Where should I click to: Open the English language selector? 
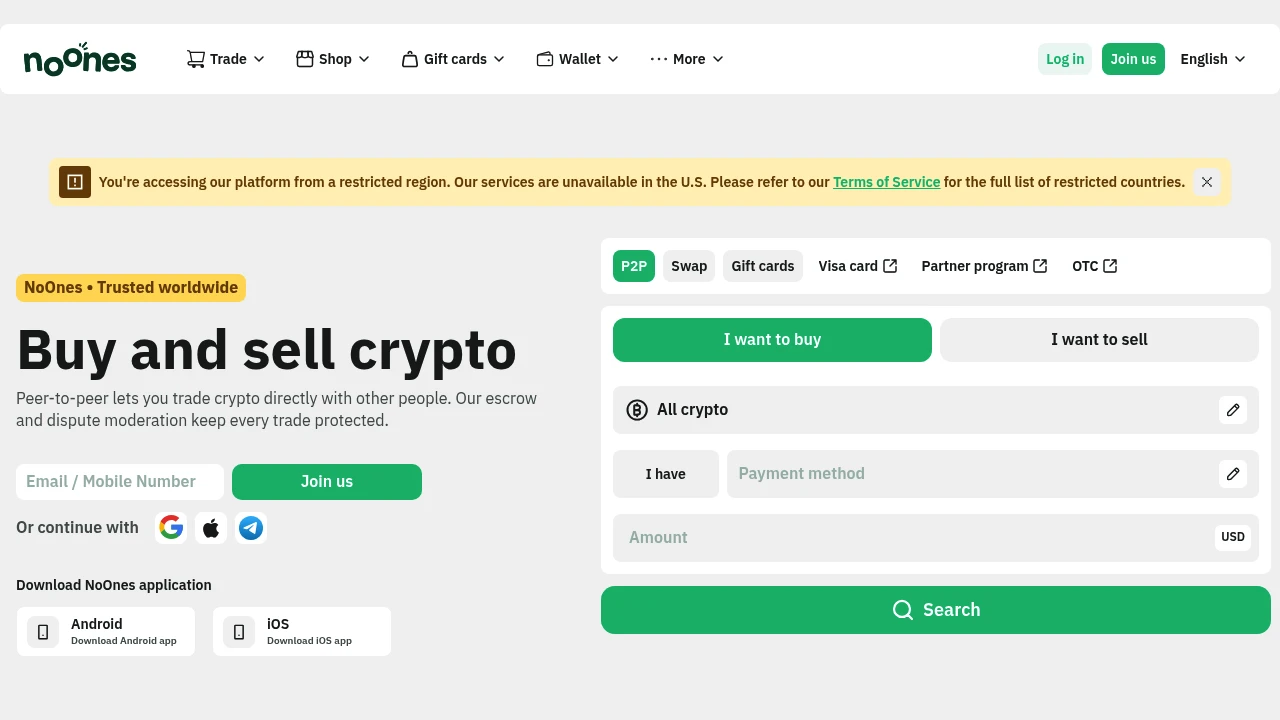click(x=1213, y=59)
